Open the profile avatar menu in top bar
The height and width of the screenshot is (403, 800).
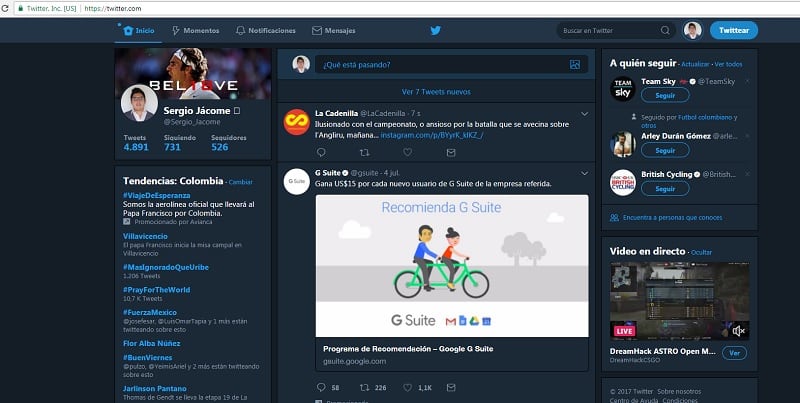pyautogui.click(x=692, y=31)
